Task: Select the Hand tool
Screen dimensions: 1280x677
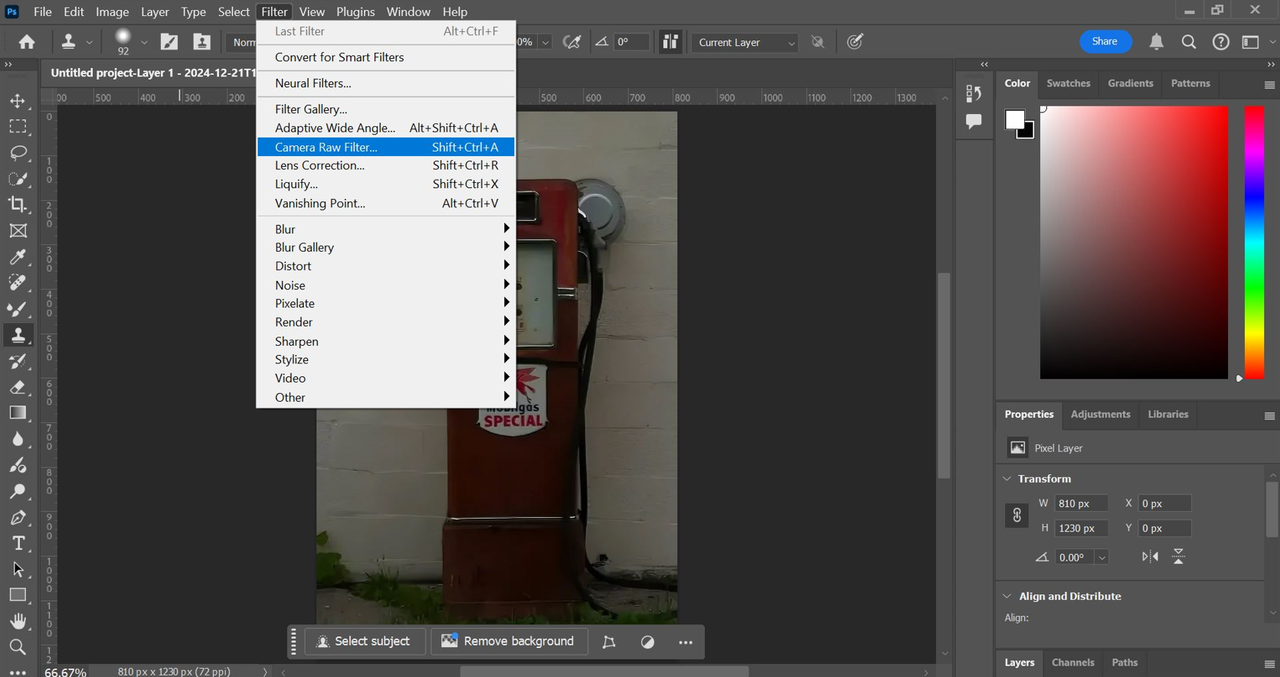Action: point(18,621)
